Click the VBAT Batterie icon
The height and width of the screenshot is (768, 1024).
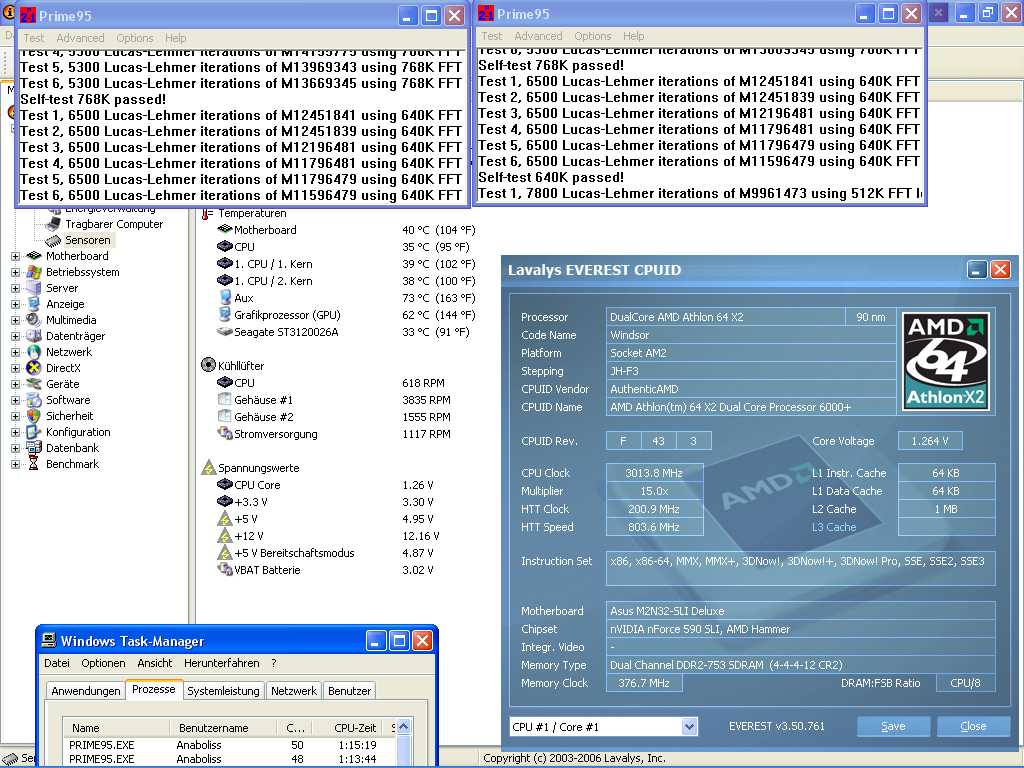coord(225,569)
